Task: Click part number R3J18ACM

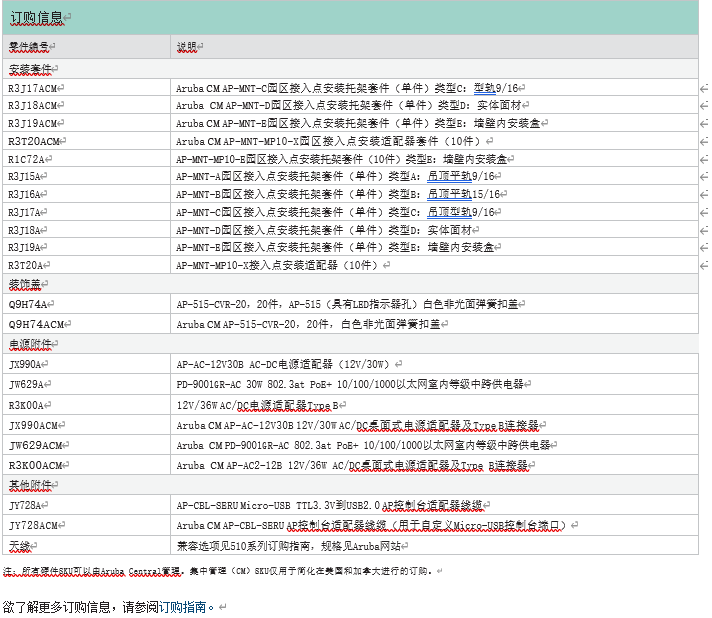Action: pos(33,105)
